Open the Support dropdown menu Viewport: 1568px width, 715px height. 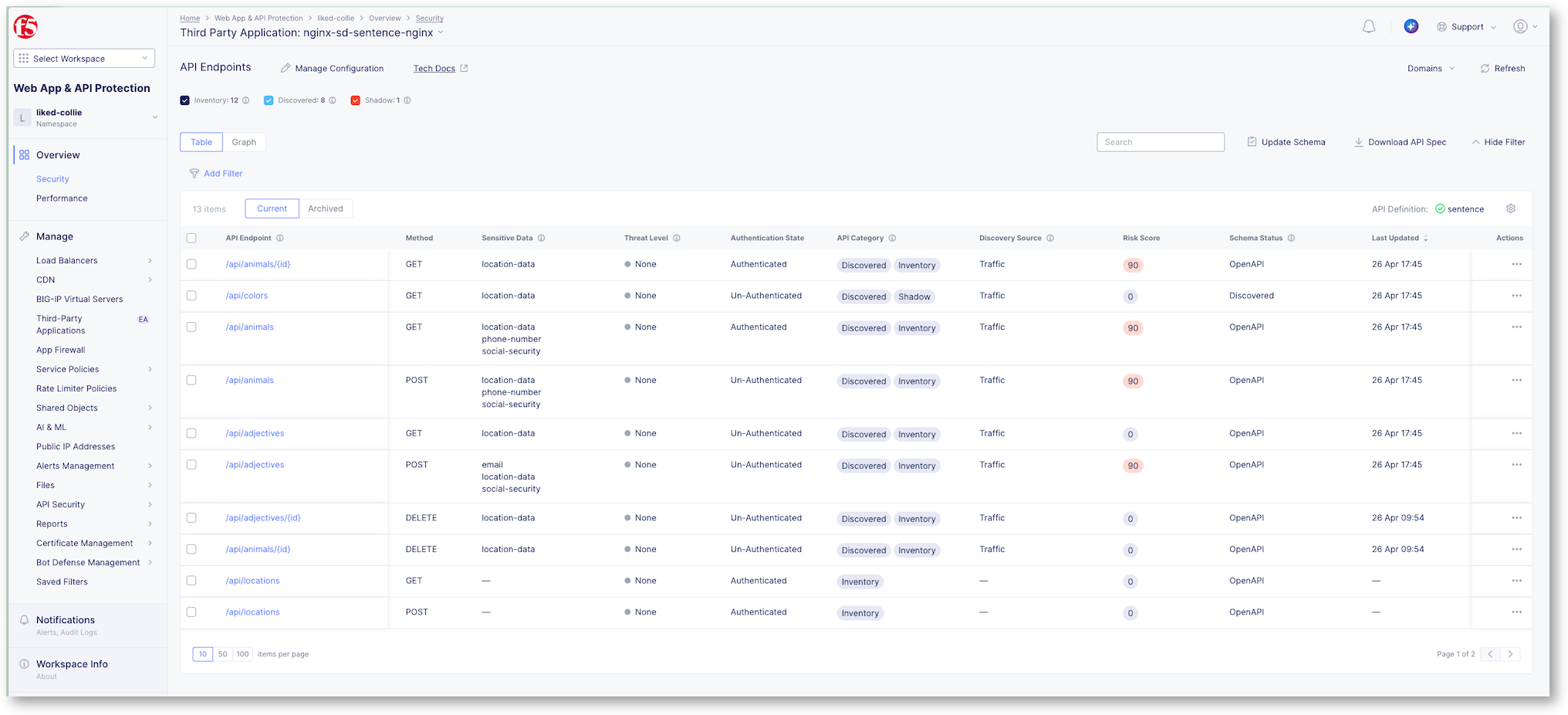(1466, 27)
